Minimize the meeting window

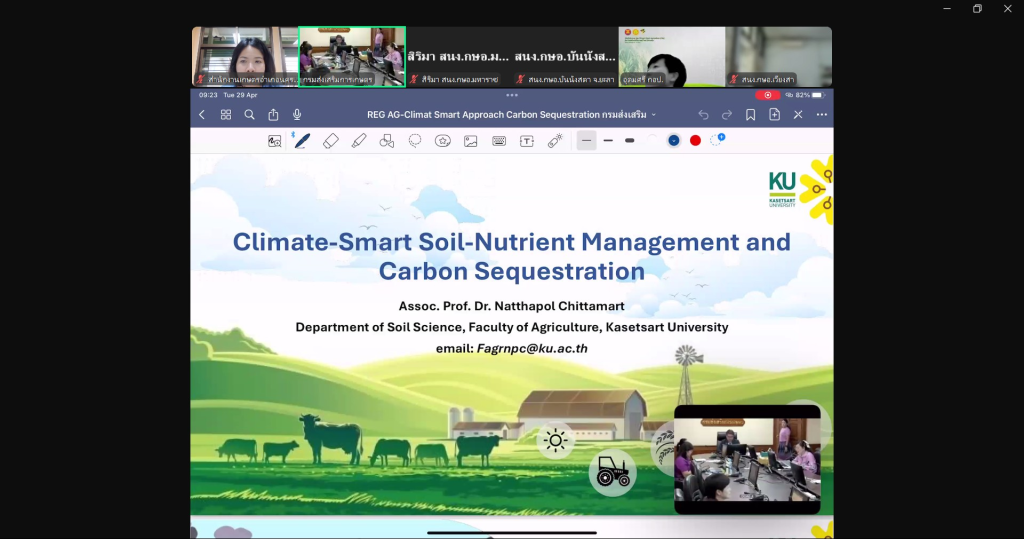(x=947, y=8)
